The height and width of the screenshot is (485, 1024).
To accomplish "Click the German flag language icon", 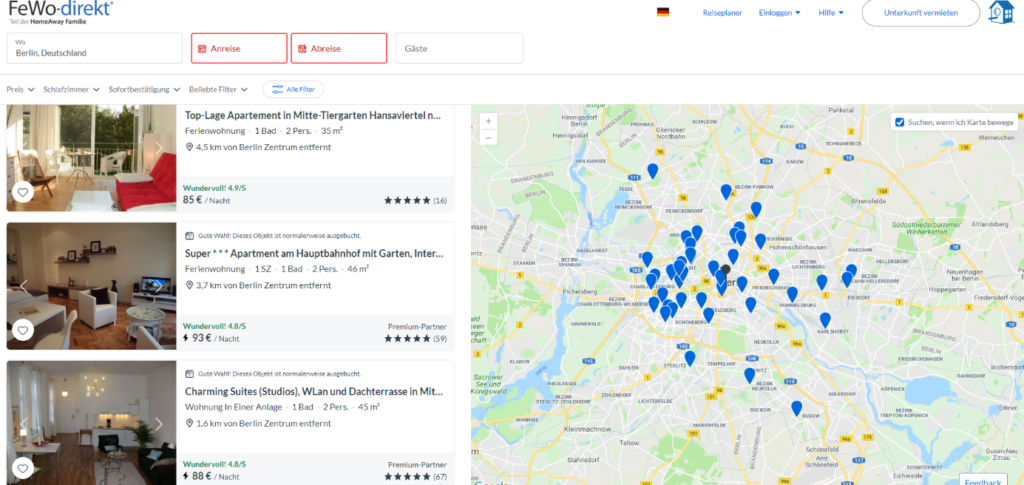I will [x=662, y=12].
